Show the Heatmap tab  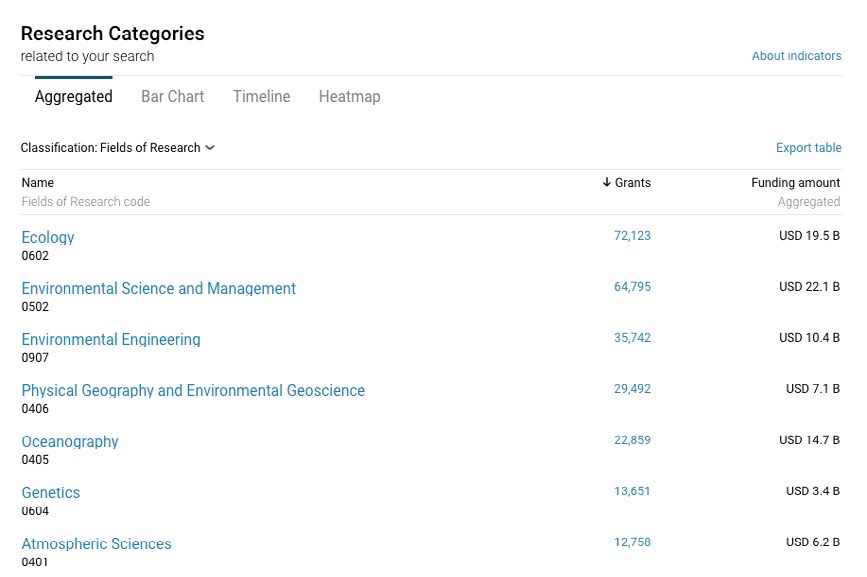349,97
